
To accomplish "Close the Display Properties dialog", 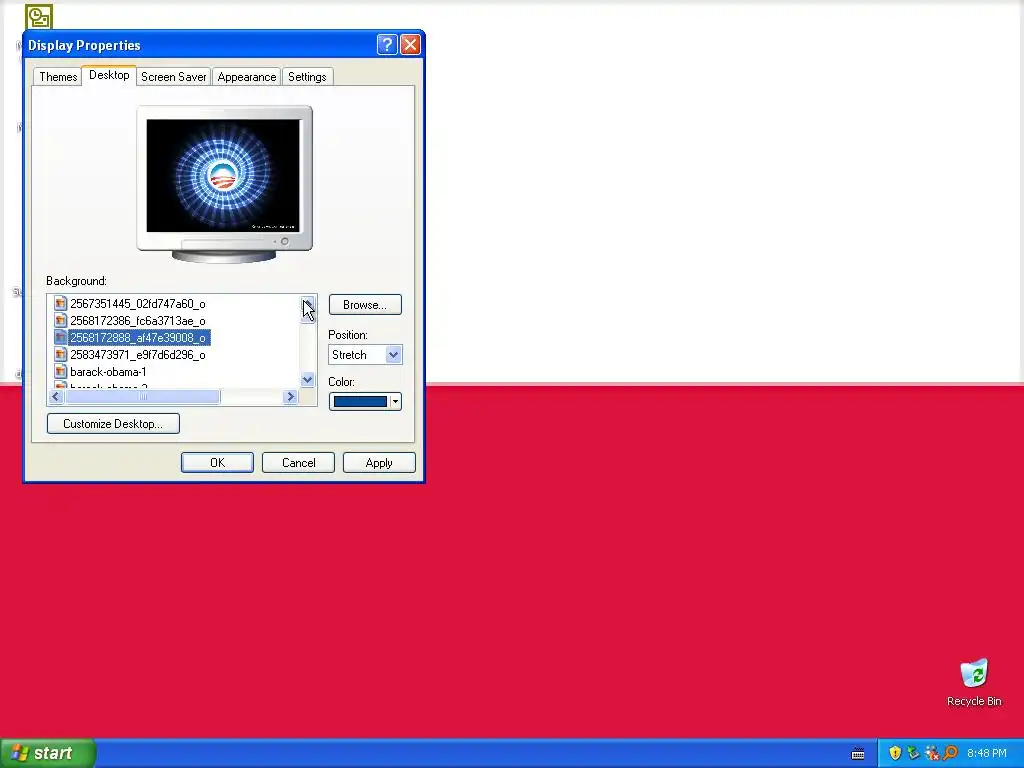I will [x=410, y=44].
